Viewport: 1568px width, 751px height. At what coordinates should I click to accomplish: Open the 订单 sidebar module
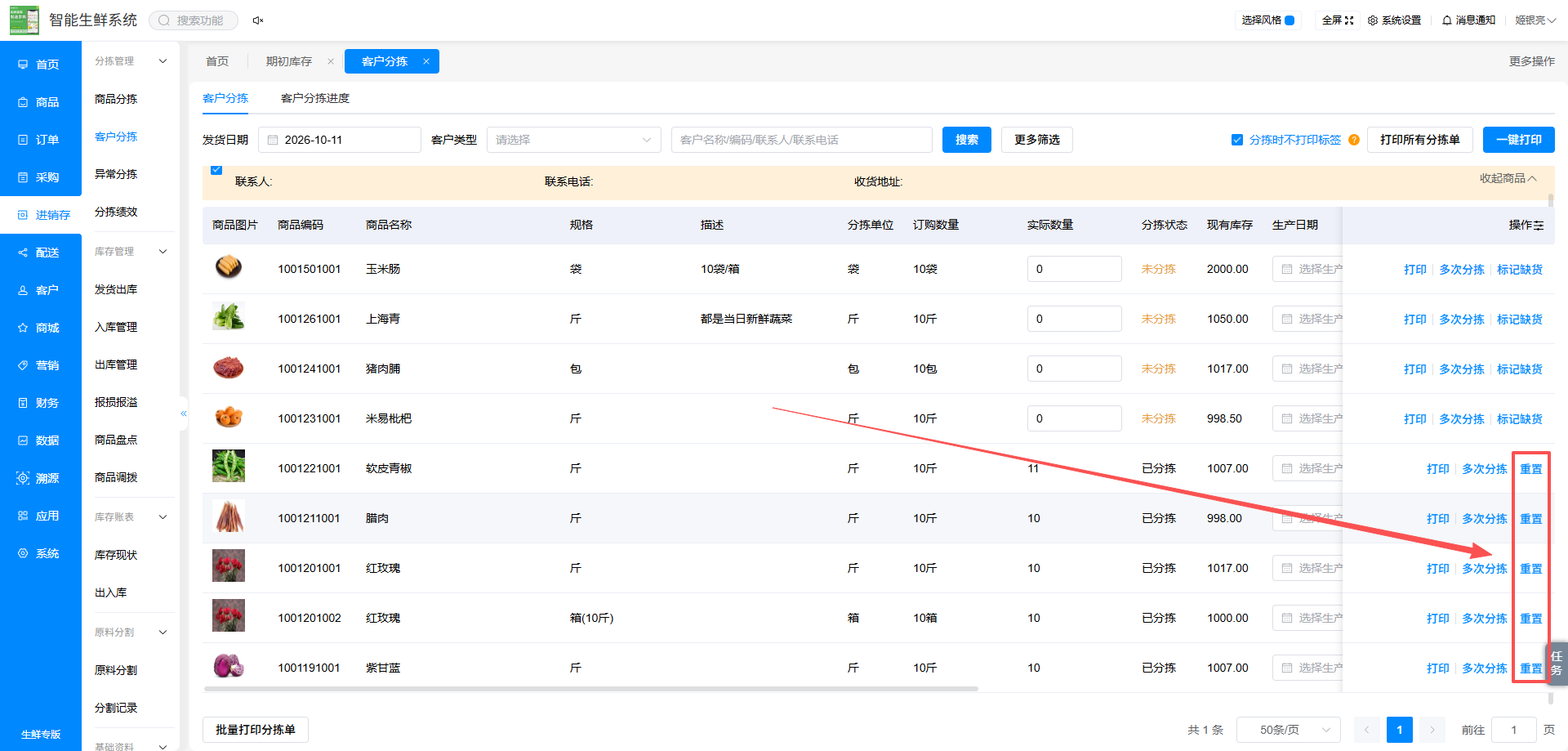click(x=40, y=140)
